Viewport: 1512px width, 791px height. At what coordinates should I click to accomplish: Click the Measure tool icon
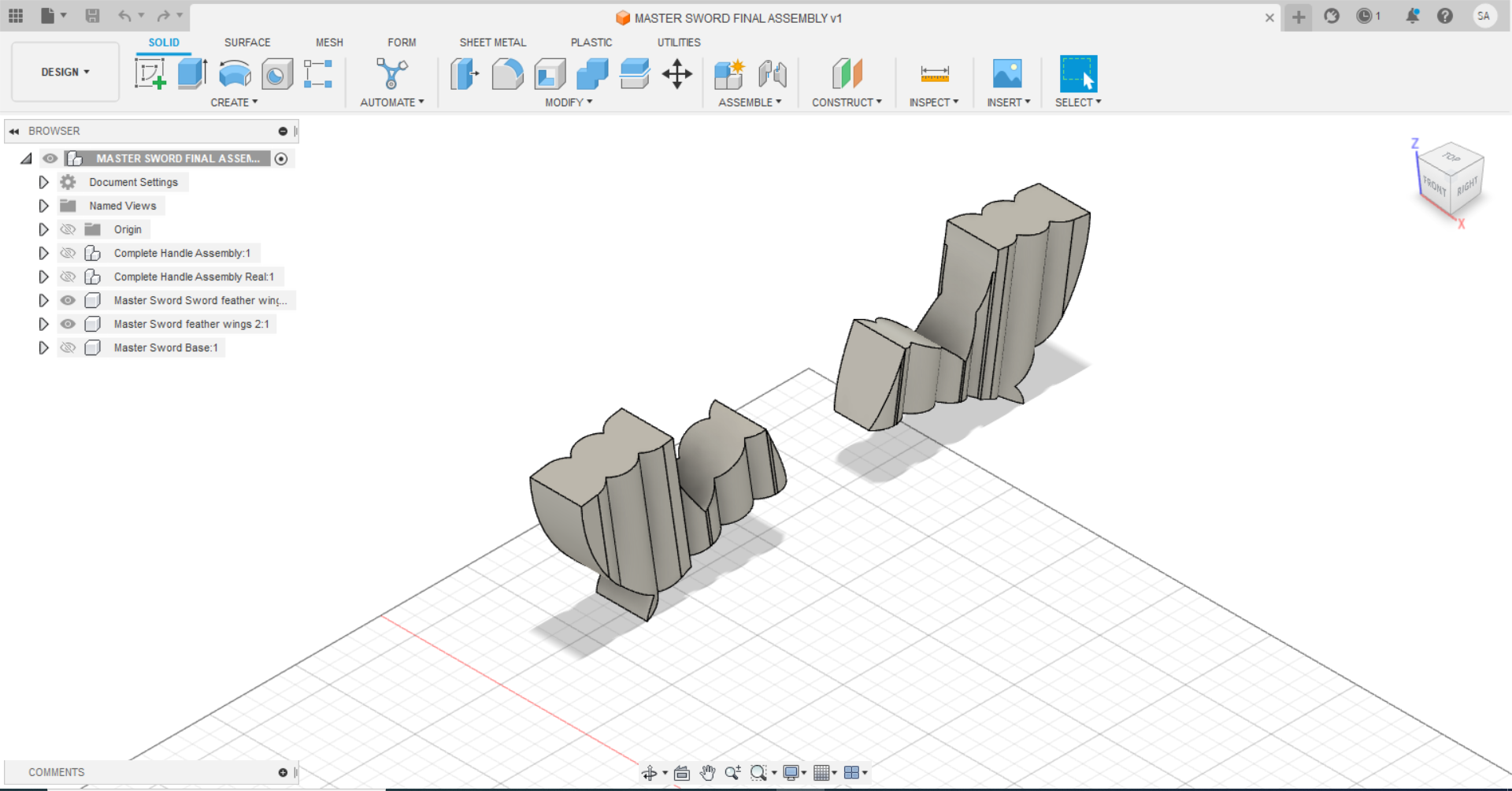point(934,74)
